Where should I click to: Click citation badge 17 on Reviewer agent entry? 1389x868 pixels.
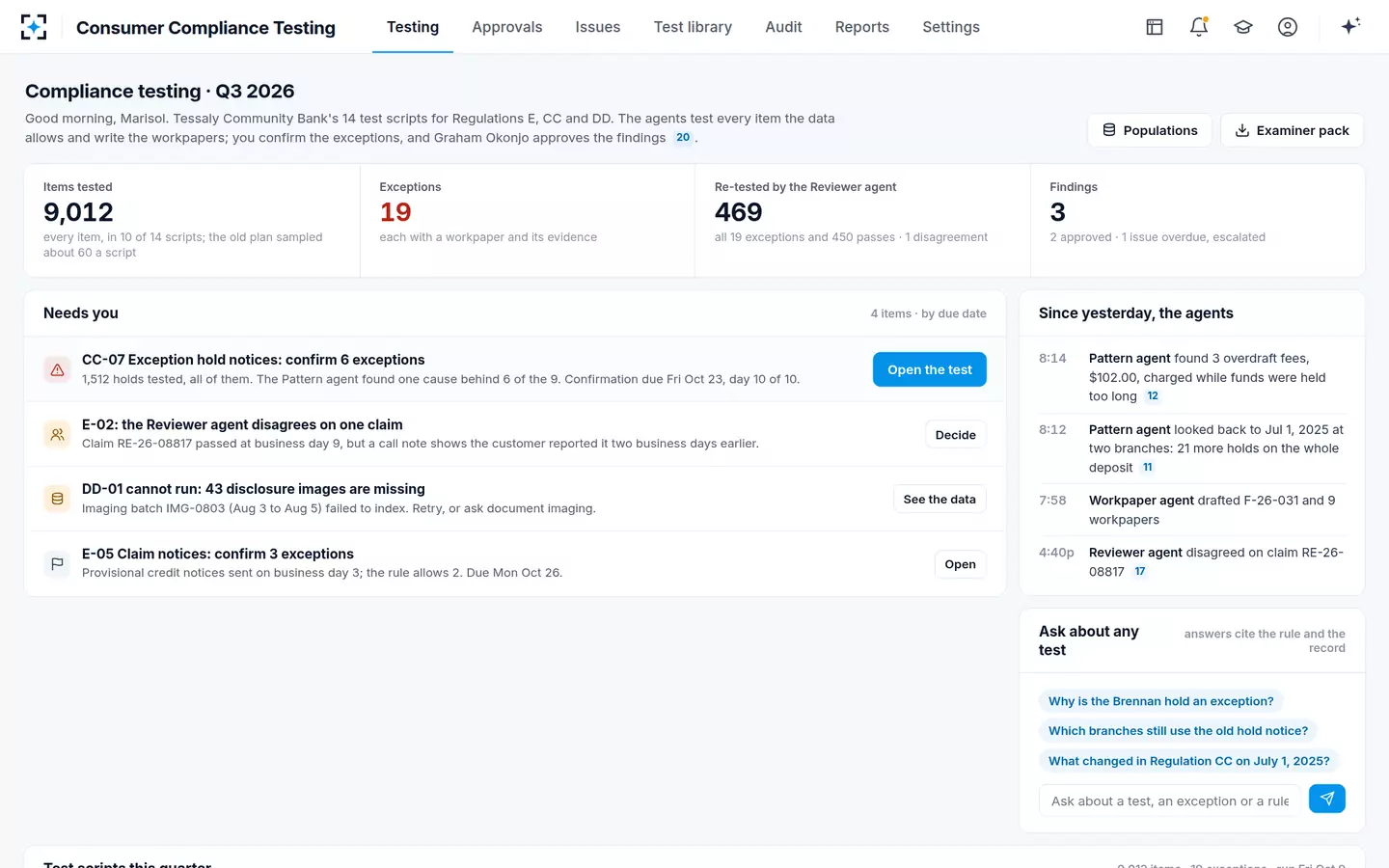[1140, 572]
